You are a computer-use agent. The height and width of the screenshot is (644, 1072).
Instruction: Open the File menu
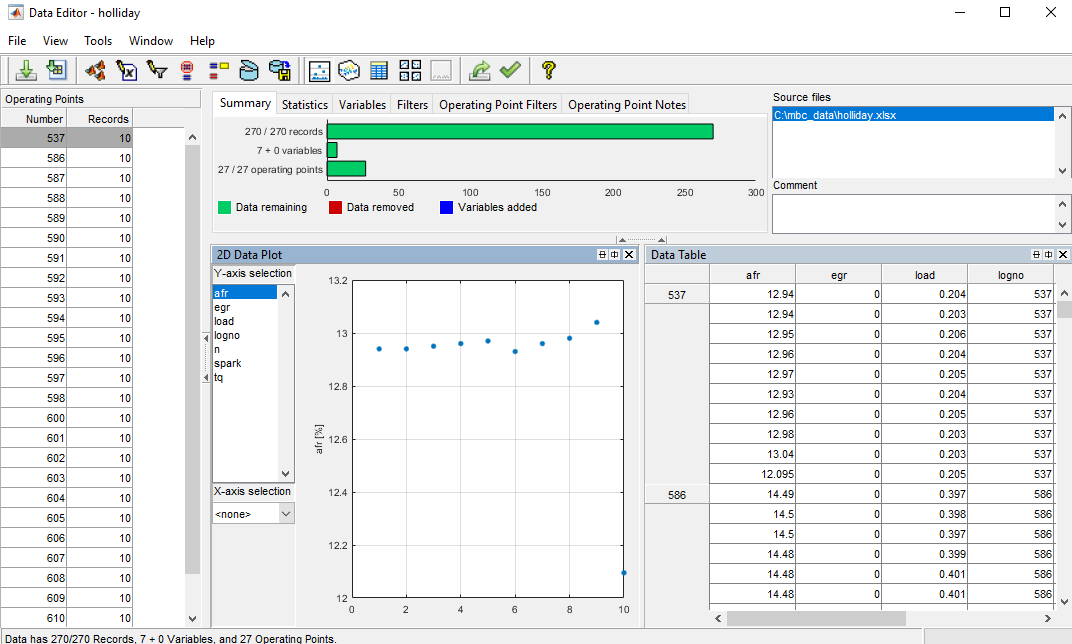[16, 41]
